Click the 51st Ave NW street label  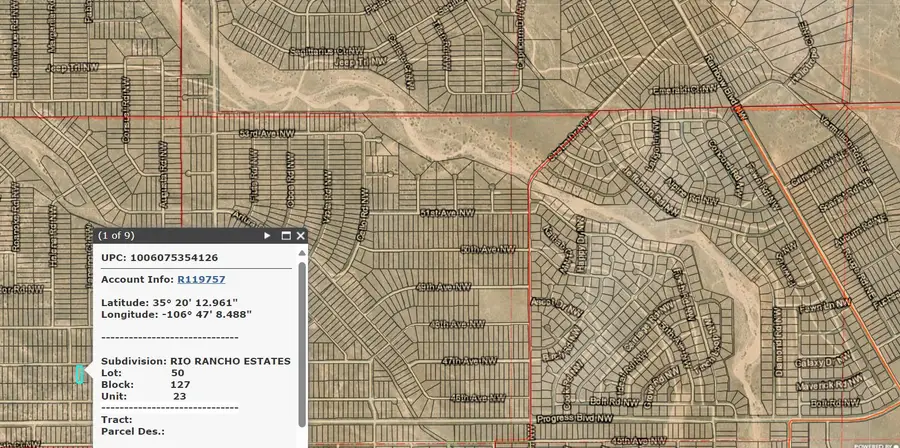pos(447,212)
